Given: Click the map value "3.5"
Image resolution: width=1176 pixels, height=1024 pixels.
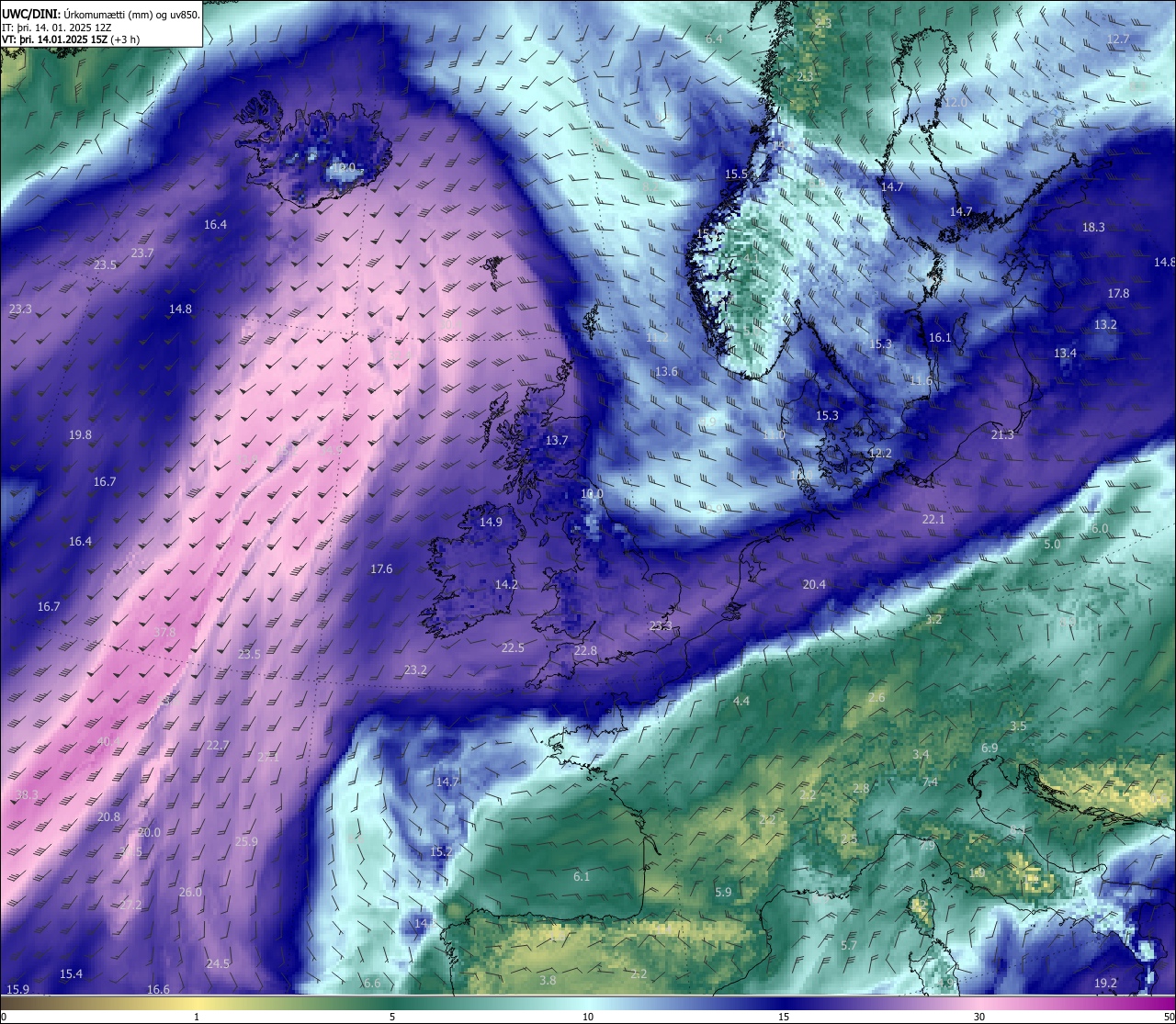Looking at the screenshot, I should (1018, 726).
